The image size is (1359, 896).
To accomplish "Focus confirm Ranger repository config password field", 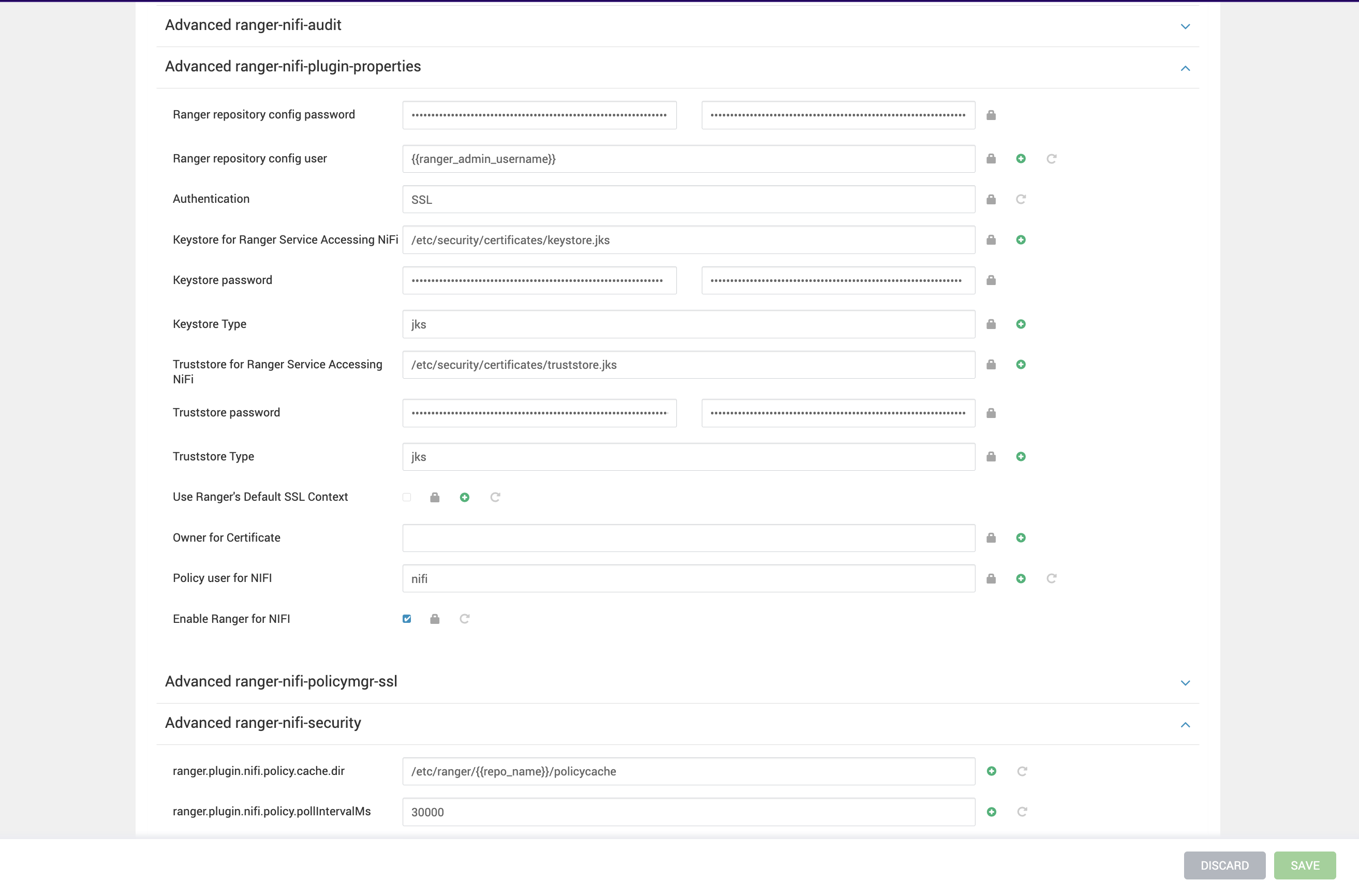I will pos(838,115).
